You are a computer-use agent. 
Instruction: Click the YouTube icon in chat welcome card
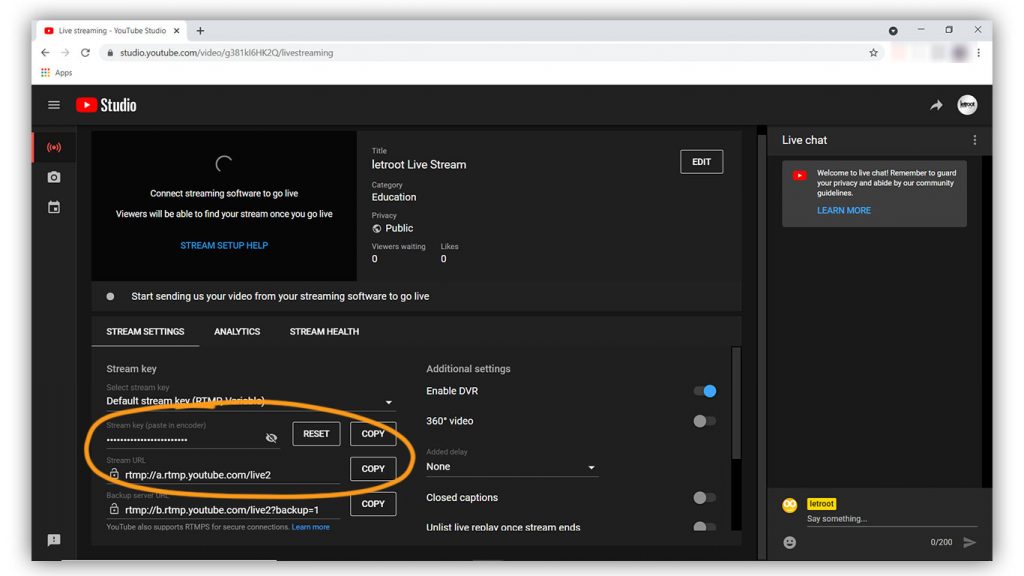tap(799, 175)
